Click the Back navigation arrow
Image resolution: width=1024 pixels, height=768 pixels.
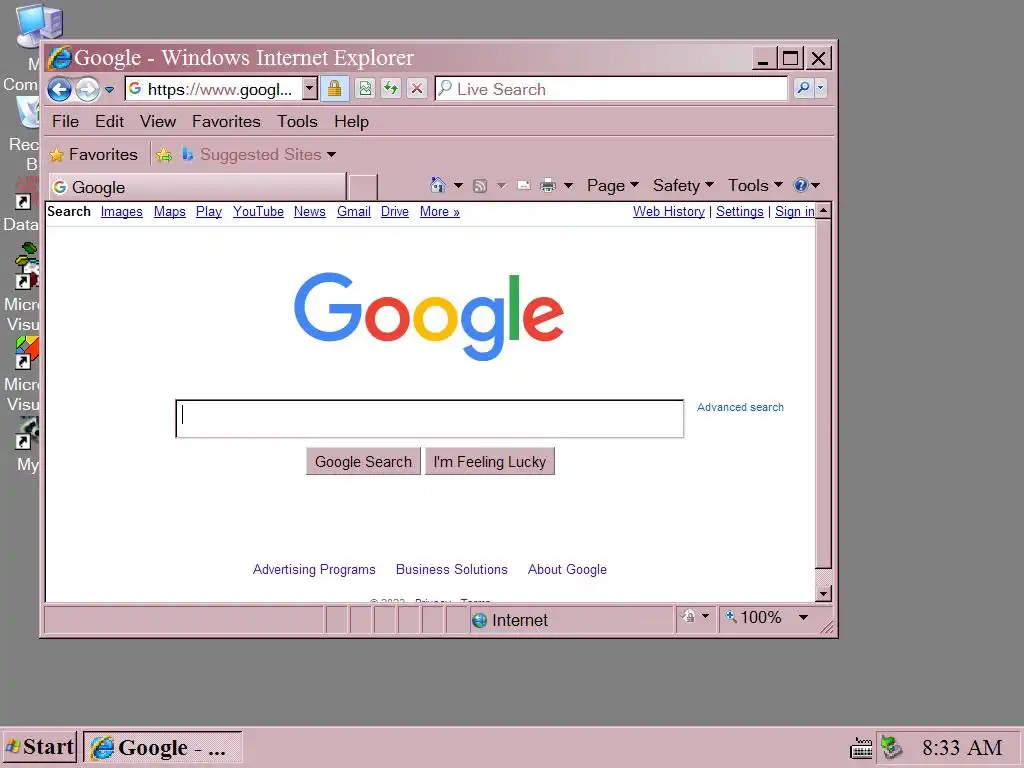[x=59, y=89]
